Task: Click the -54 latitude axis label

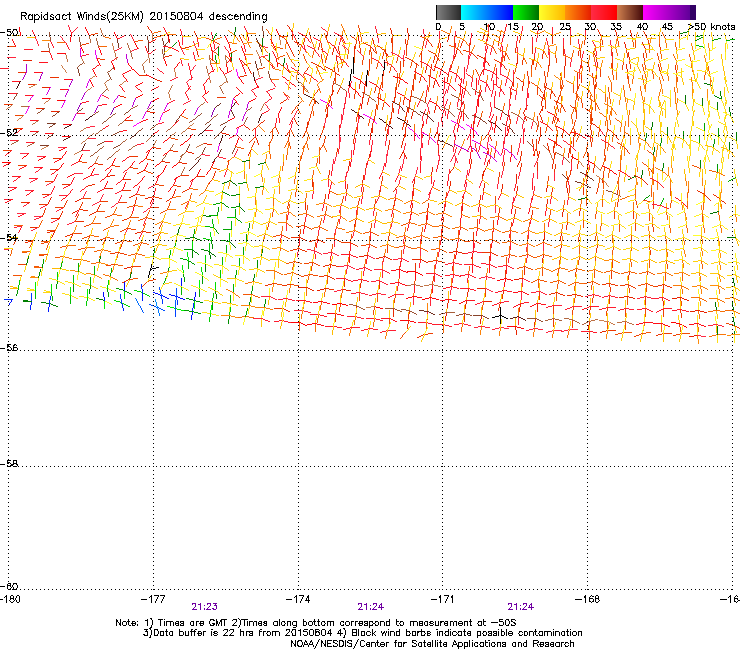Action: pyautogui.click(x=9, y=237)
